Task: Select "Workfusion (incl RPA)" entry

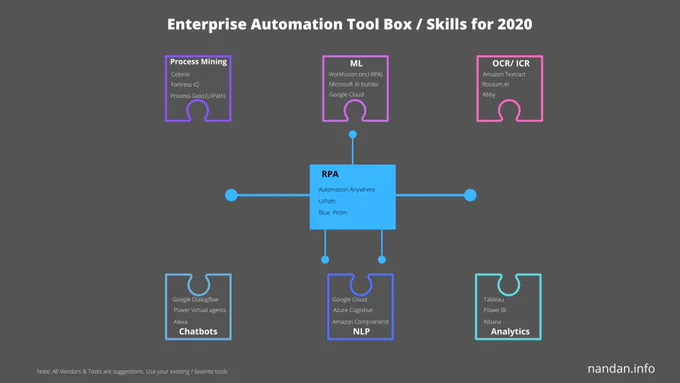Action: click(x=356, y=74)
